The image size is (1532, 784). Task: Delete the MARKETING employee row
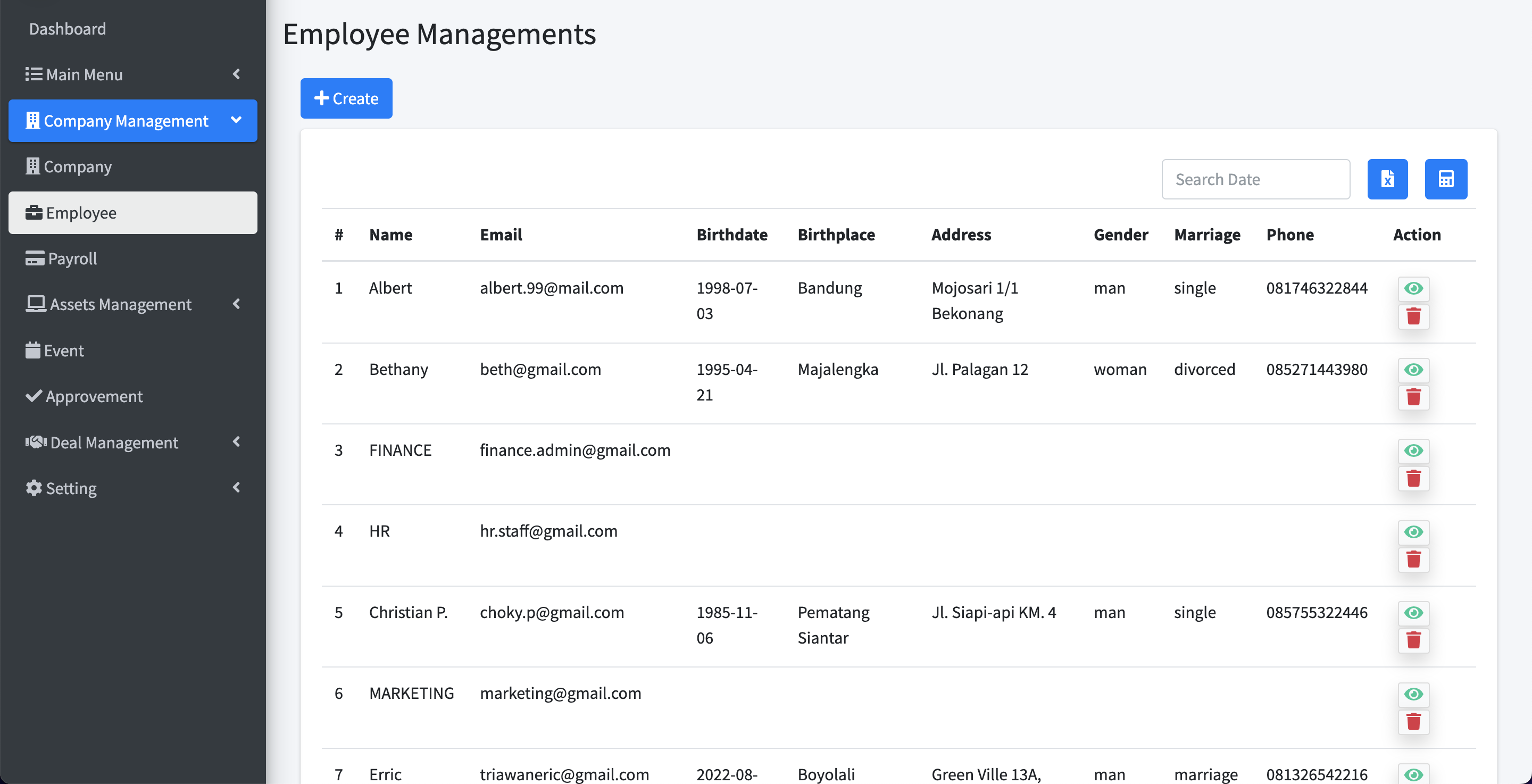(x=1413, y=722)
